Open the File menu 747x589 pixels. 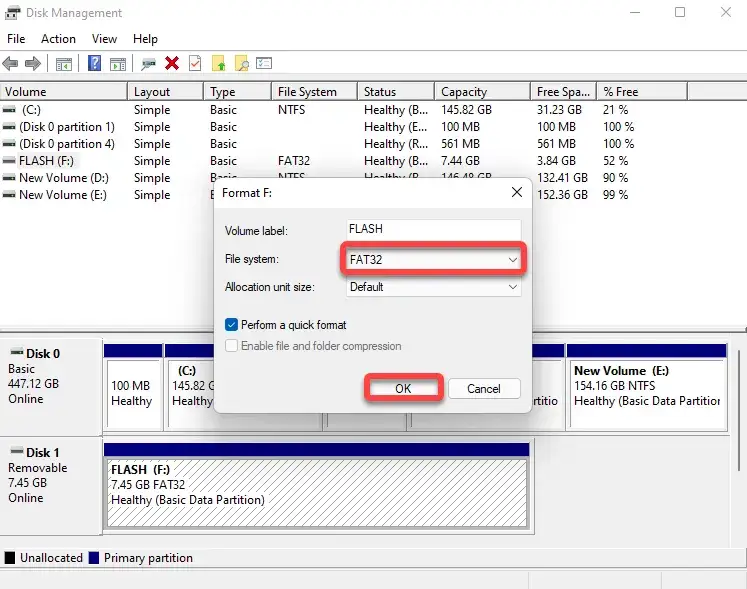click(x=16, y=39)
